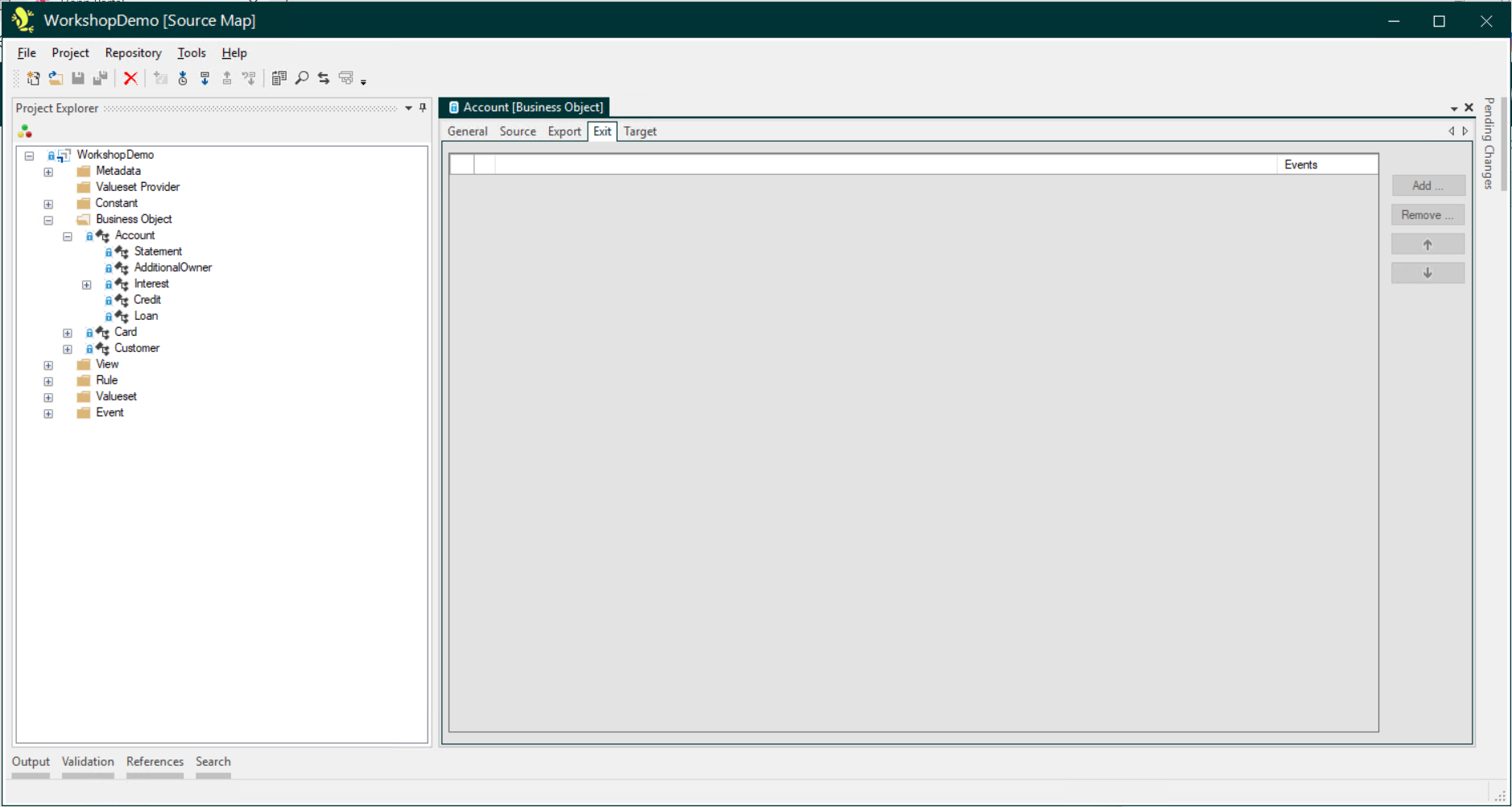Image resolution: width=1512 pixels, height=807 pixels.
Task: Click the Add button in the Exit panel
Action: 1427,185
